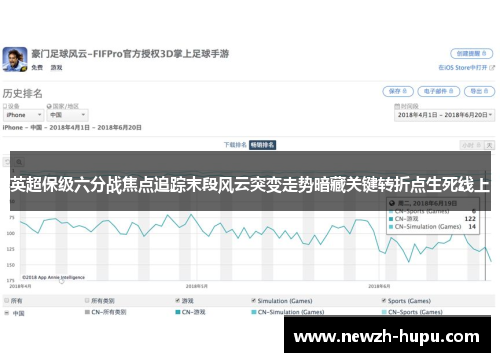Open the date range dropdown 2018年4月1日–6月20日
500x362 pixels.
445,115
